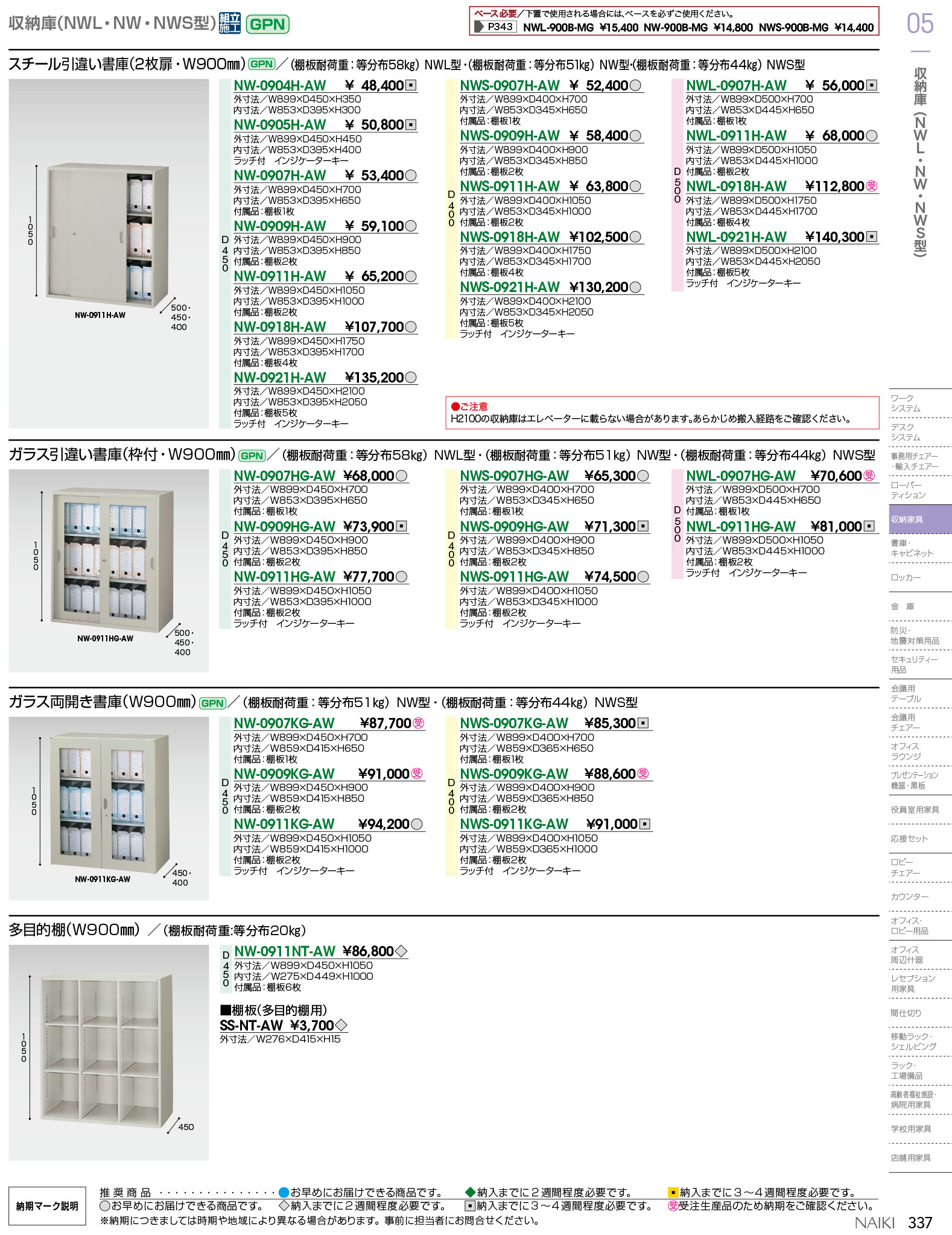
Task: Click the pink D500 bar in steel section
Action: click(x=677, y=186)
